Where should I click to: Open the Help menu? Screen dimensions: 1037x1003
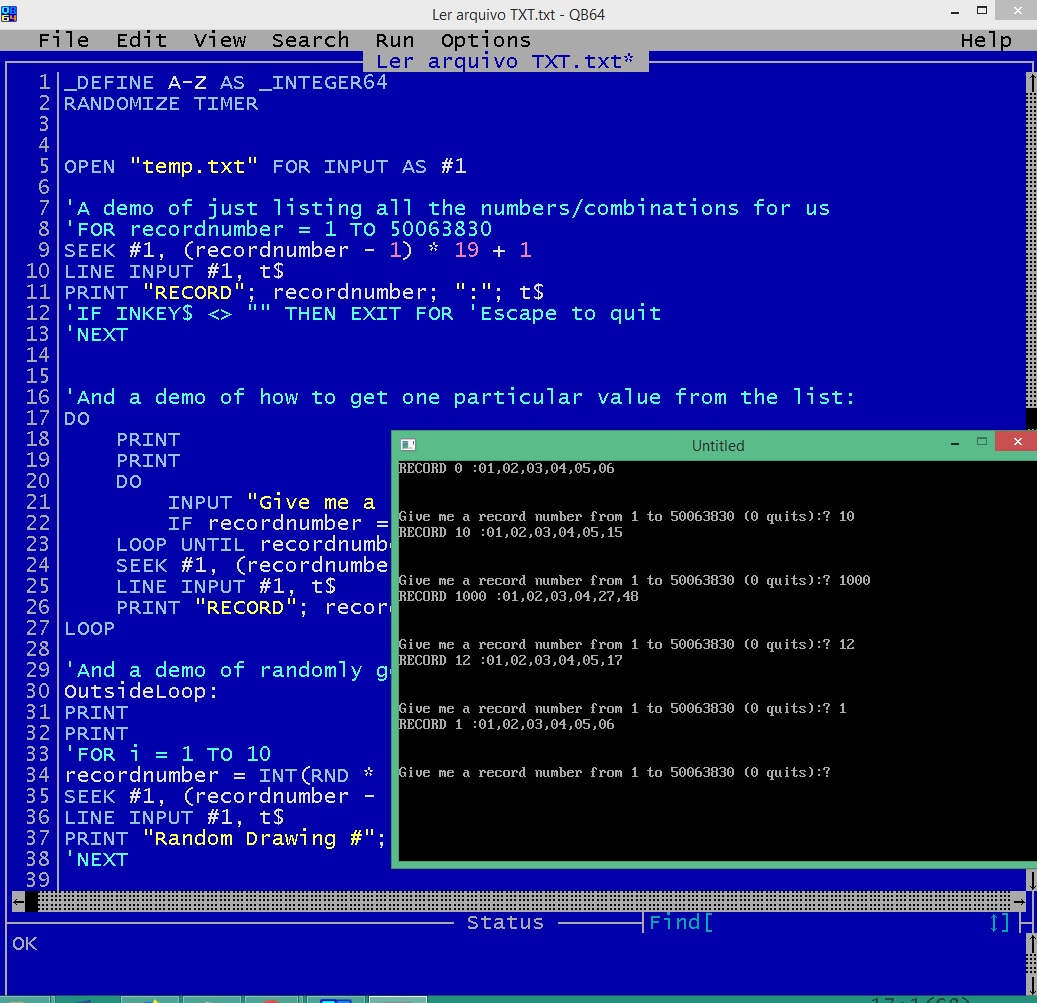[x=986, y=40]
